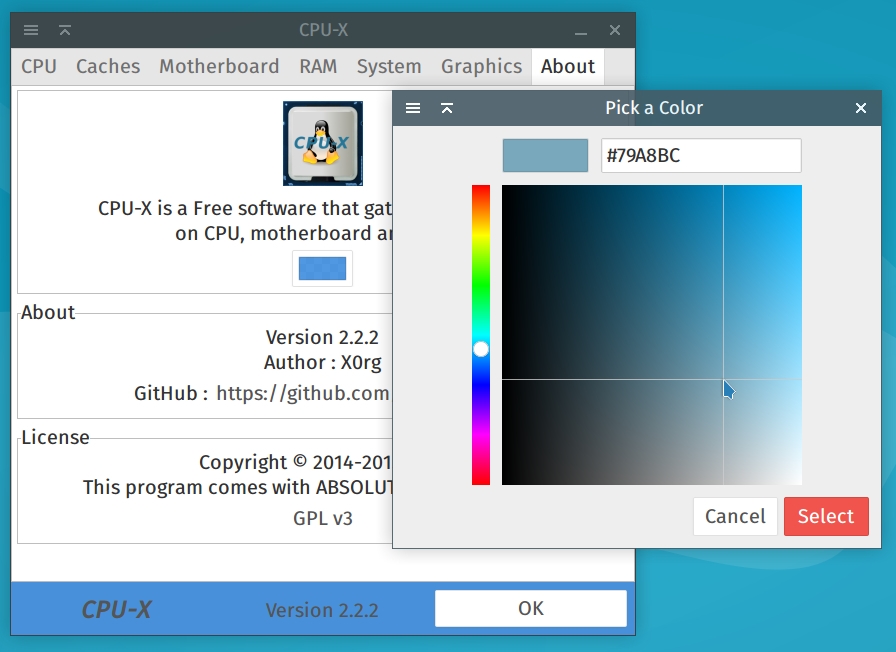Close the CPU-X window
Viewport: 896px width, 652px height.
point(615,30)
